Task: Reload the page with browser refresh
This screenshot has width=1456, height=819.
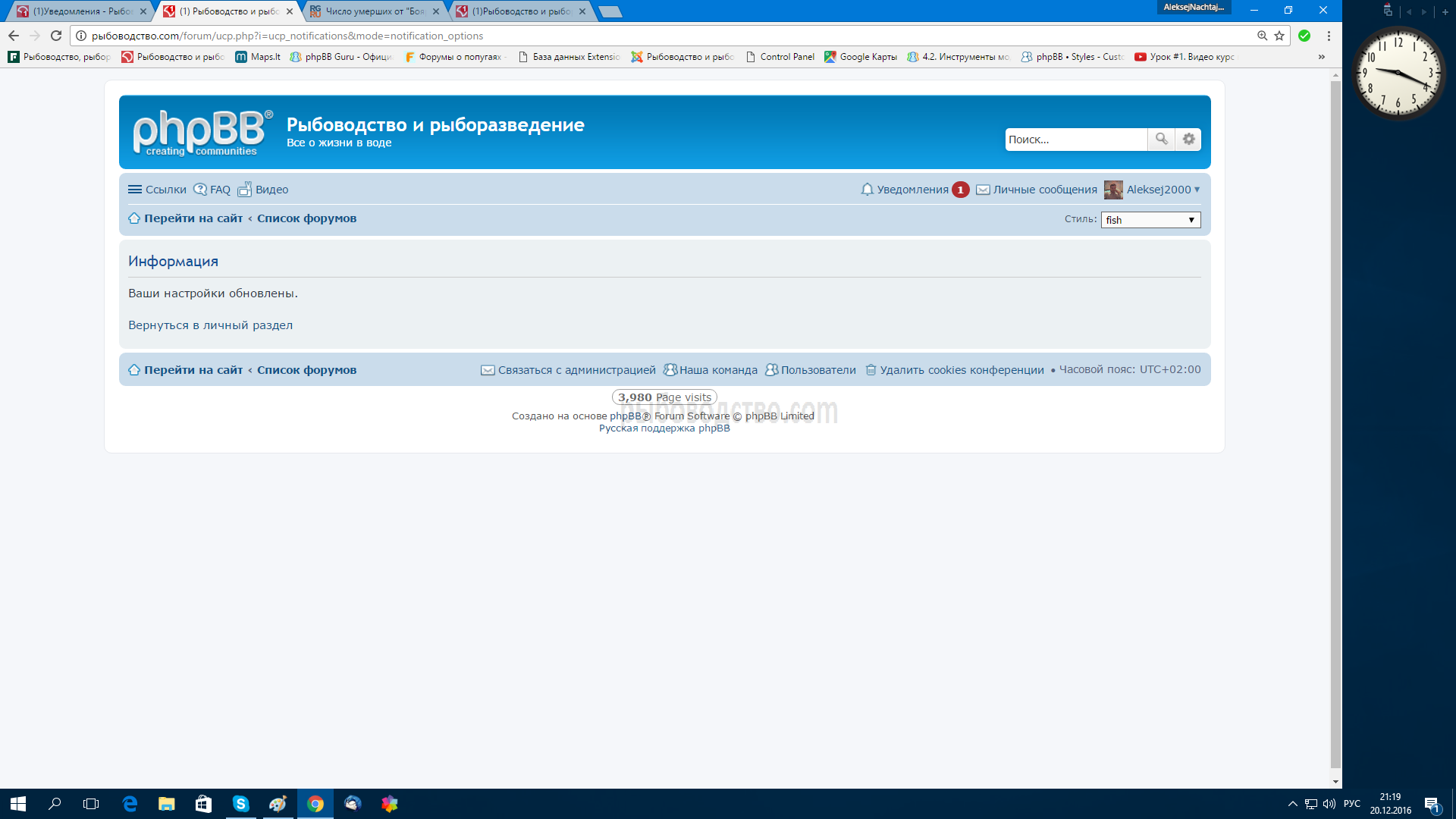Action: pos(56,36)
